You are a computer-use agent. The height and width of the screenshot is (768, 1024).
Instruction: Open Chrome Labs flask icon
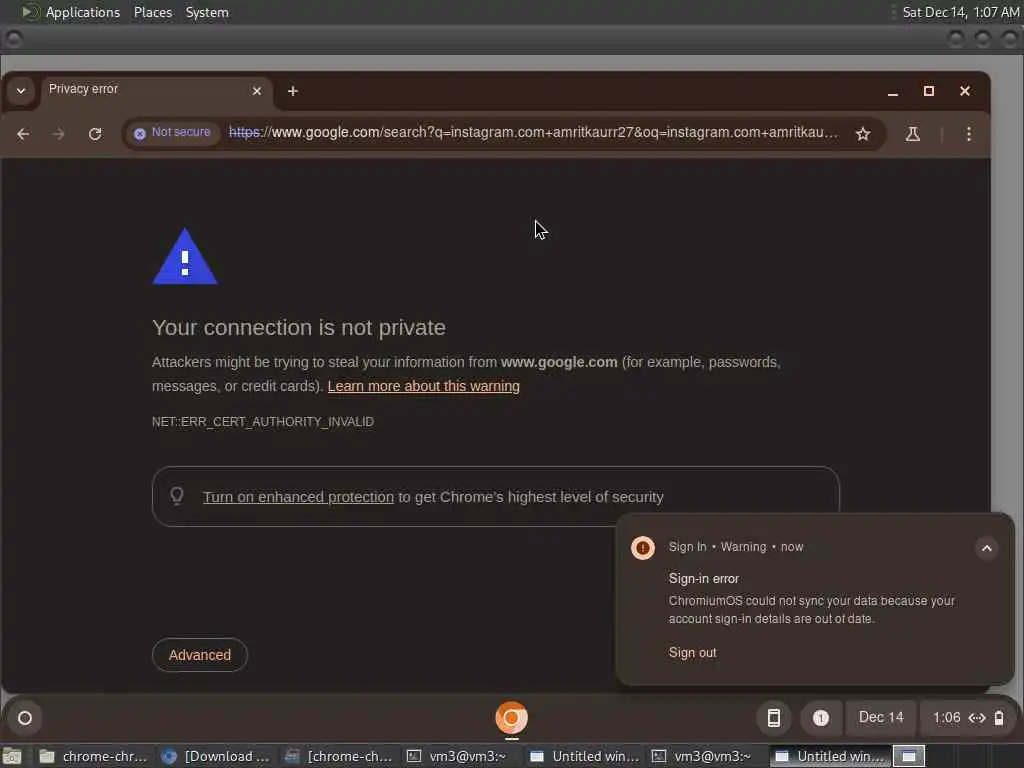[x=912, y=134]
